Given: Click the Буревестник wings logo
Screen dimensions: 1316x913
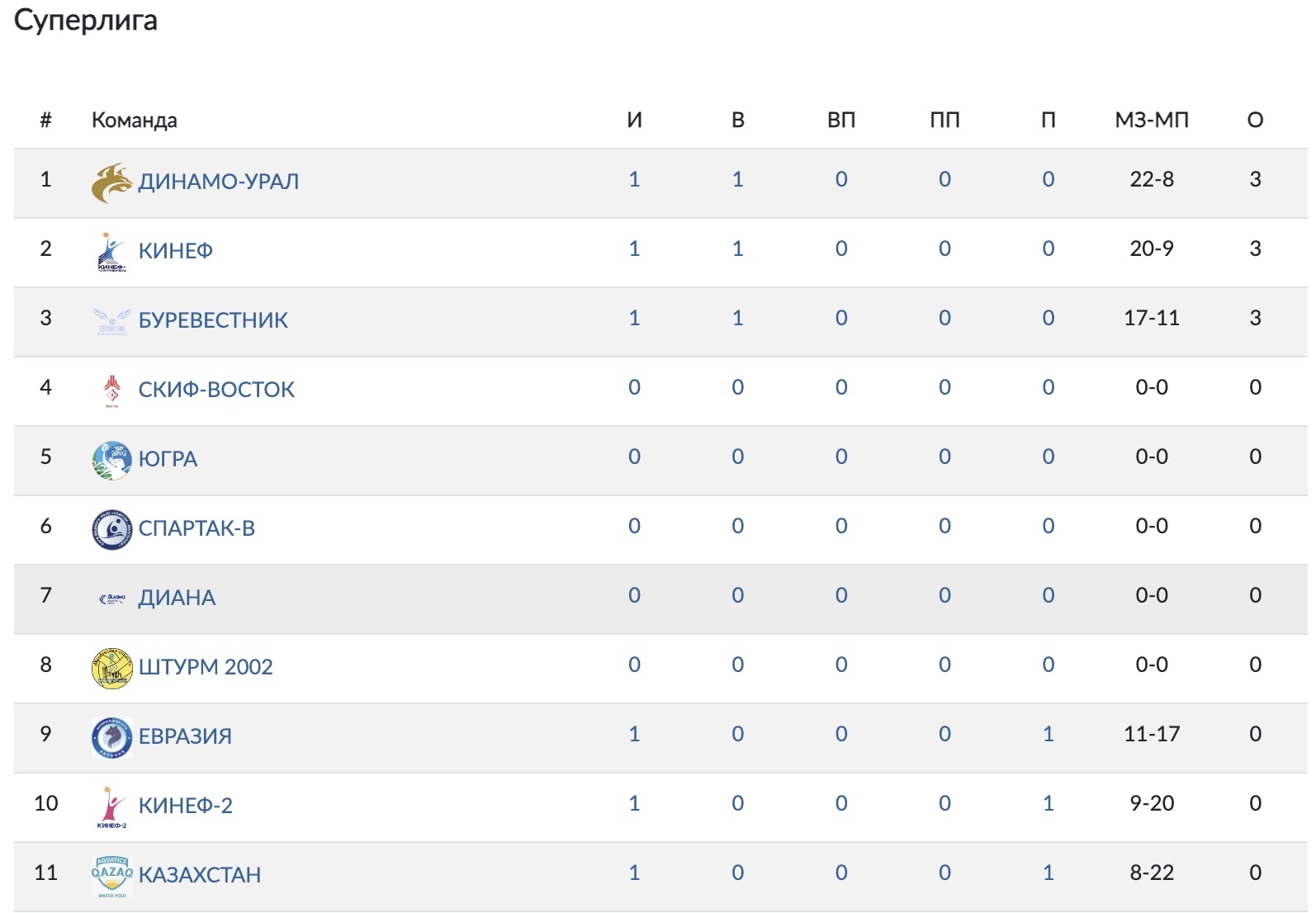Looking at the screenshot, I should 111,321.
